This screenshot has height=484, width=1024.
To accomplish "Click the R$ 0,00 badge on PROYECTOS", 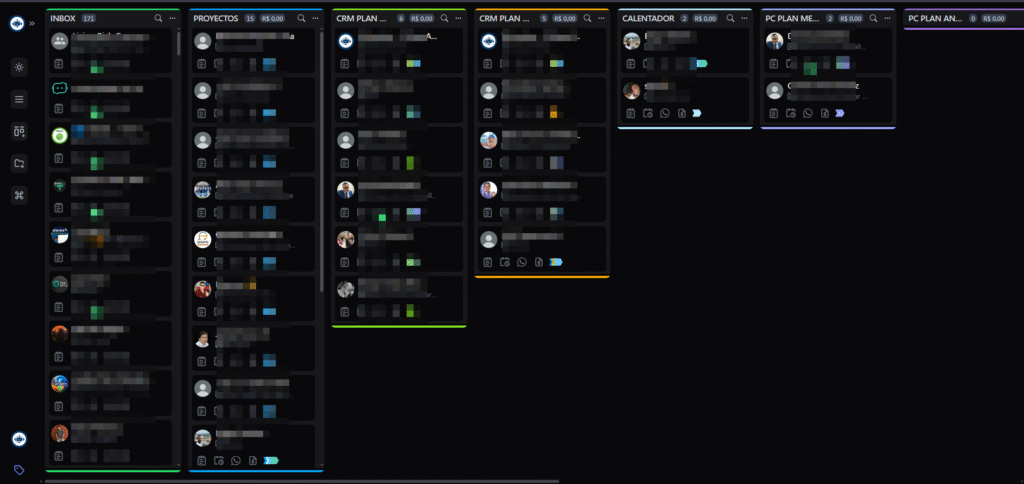I will click(272, 18).
